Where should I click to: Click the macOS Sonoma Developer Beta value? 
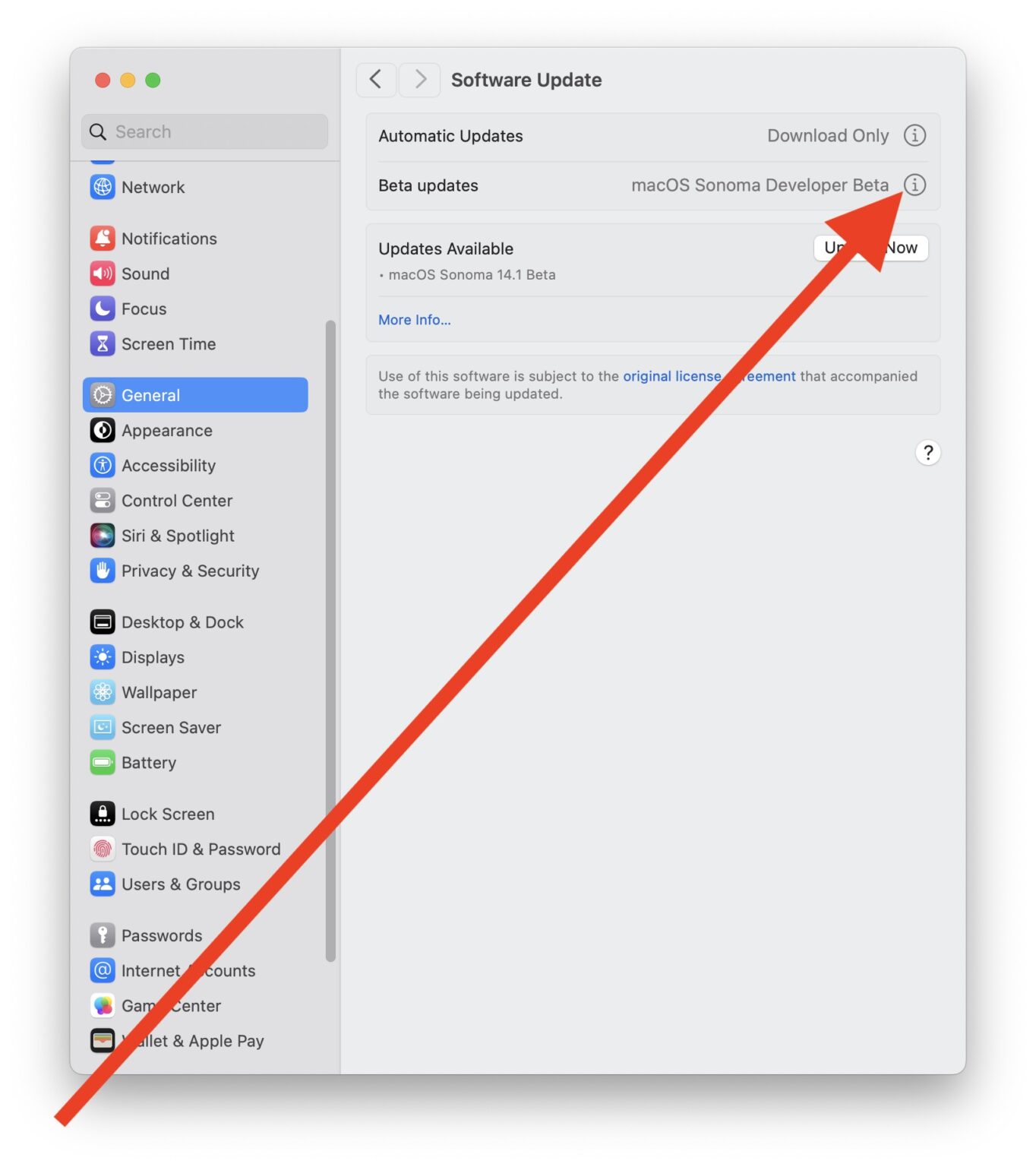point(760,185)
